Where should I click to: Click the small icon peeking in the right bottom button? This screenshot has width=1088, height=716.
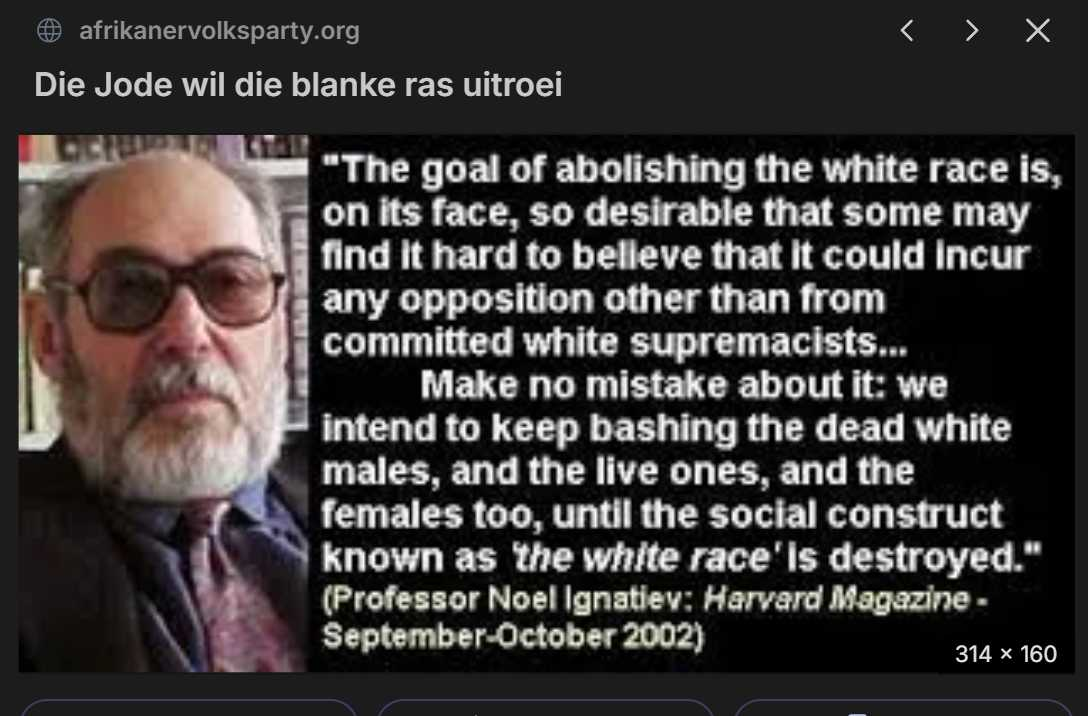(858, 713)
